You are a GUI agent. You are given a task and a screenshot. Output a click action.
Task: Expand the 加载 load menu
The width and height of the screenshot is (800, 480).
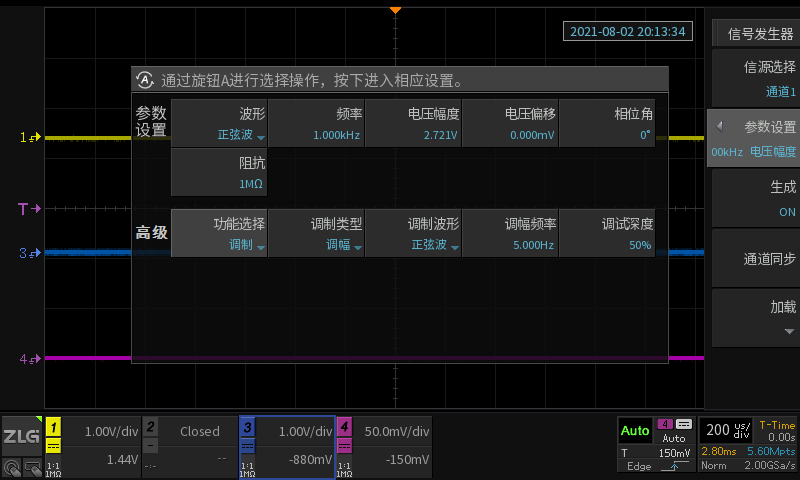[x=755, y=318]
